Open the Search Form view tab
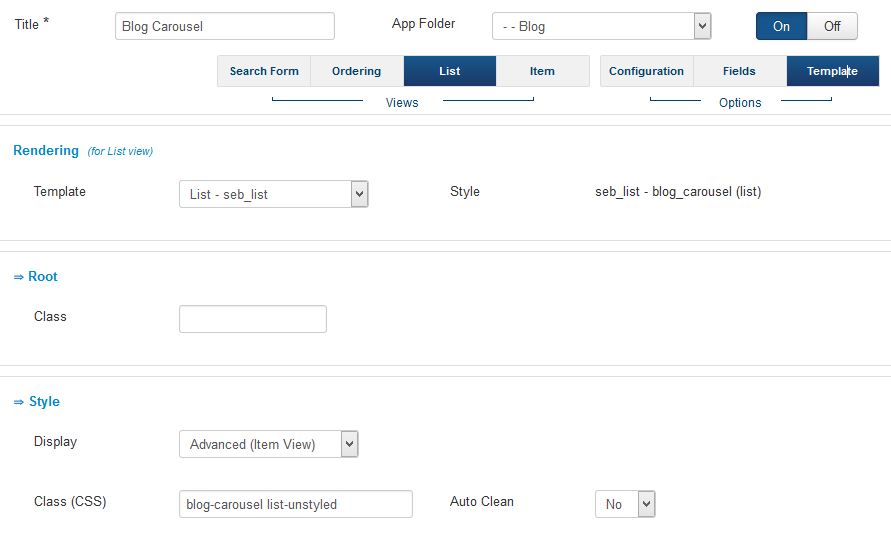 pyautogui.click(x=264, y=71)
